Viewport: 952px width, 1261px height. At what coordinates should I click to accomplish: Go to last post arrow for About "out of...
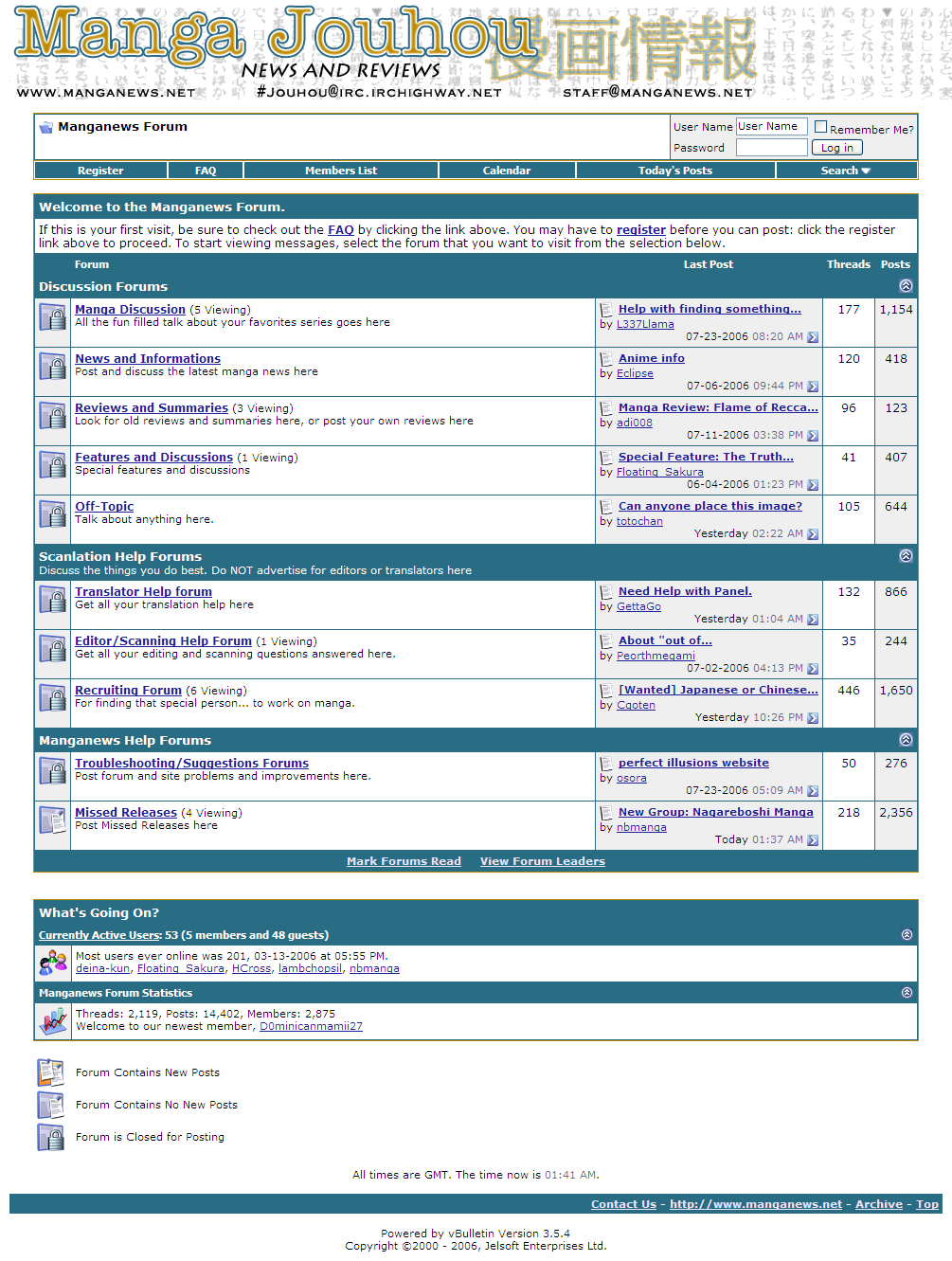[813, 669]
